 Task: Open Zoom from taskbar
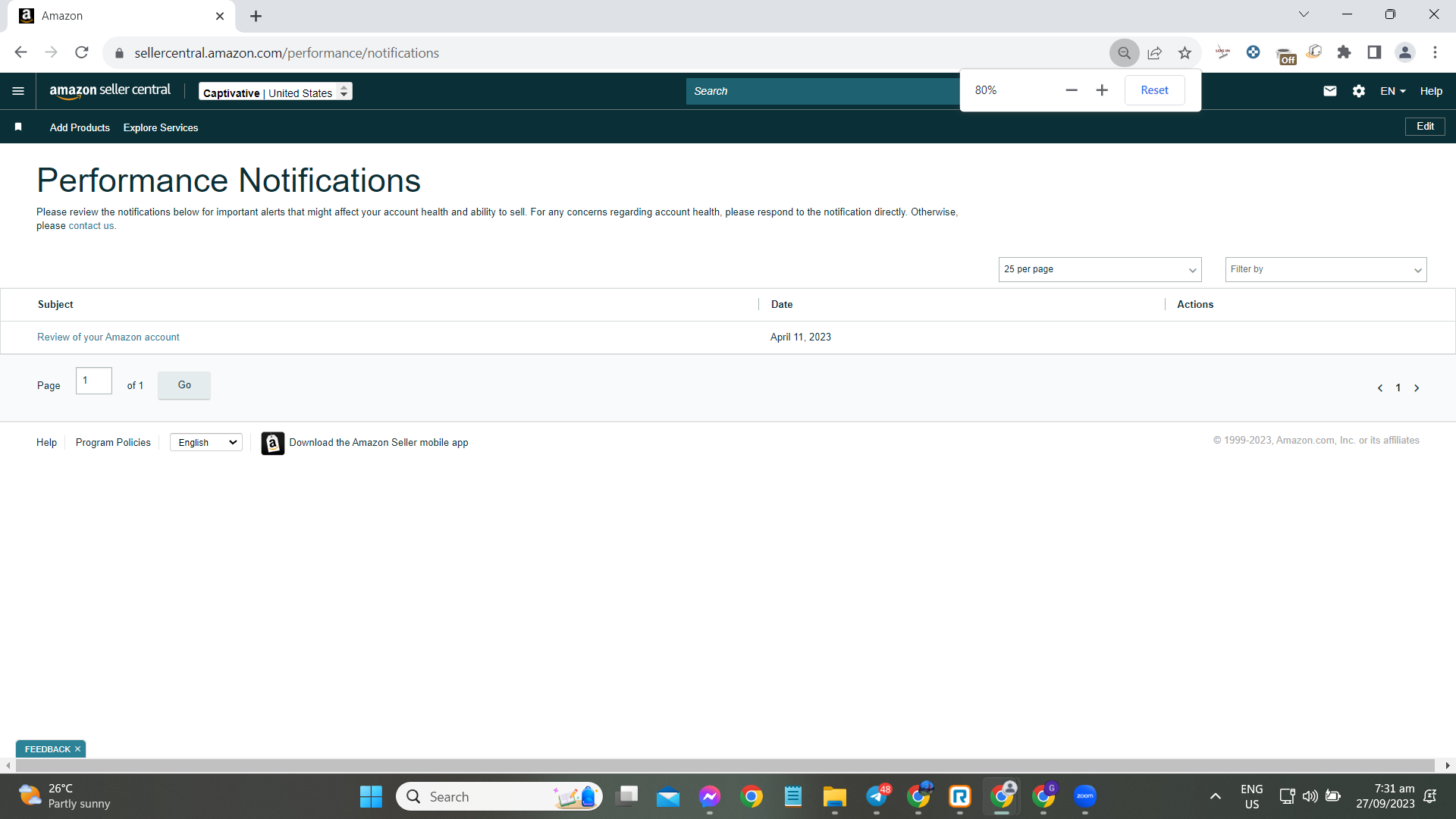click(x=1085, y=796)
